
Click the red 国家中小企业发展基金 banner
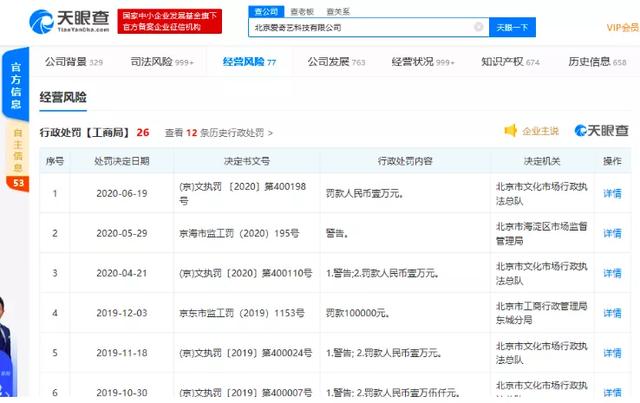(x=170, y=21)
